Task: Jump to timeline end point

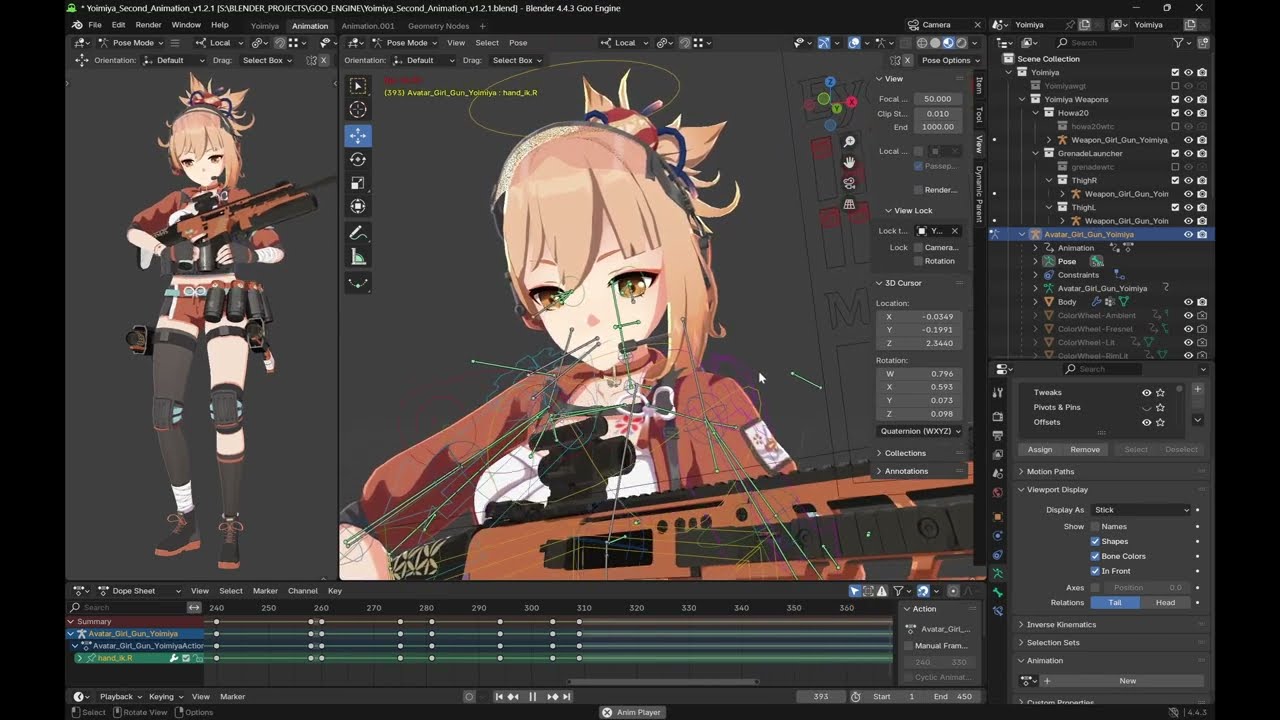Action: [x=567, y=697]
